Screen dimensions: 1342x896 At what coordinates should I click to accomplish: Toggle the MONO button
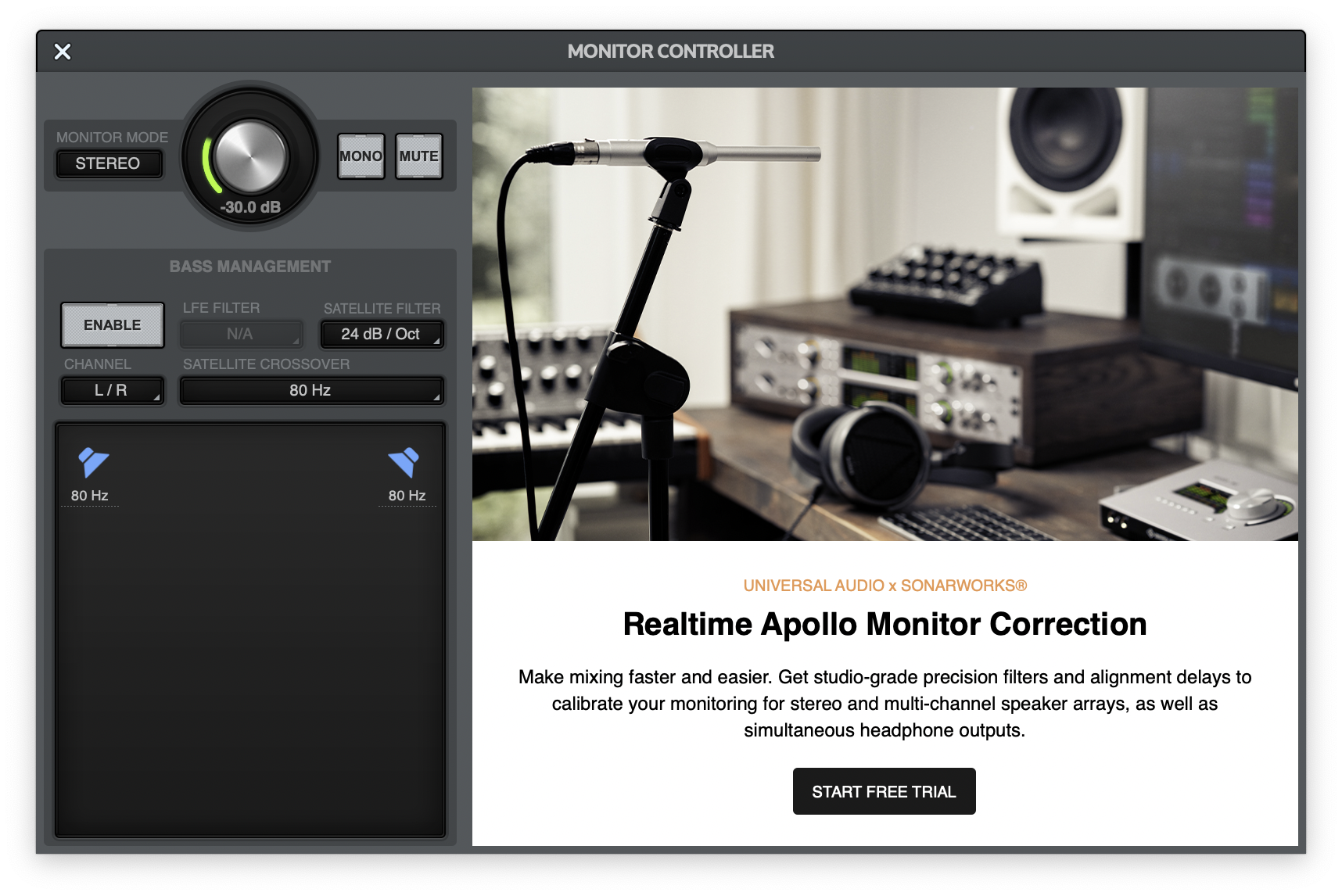pyautogui.click(x=361, y=156)
